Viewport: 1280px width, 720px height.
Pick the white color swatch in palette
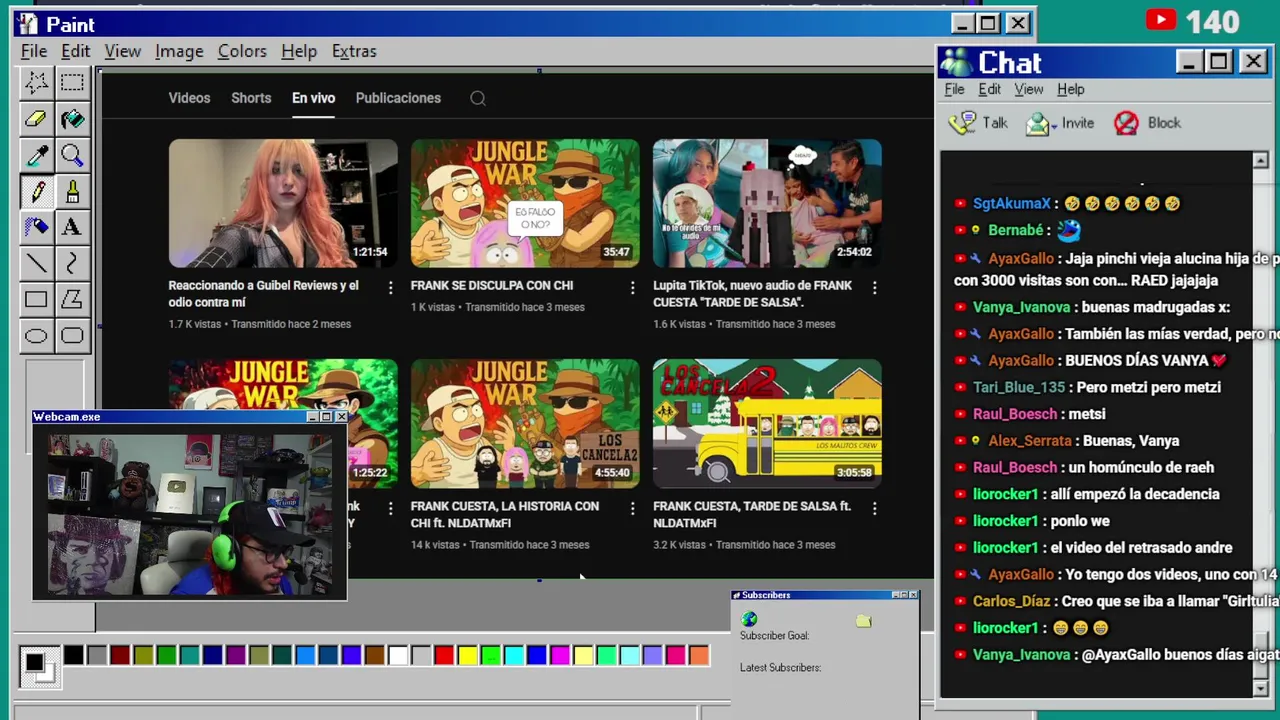(x=398, y=655)
